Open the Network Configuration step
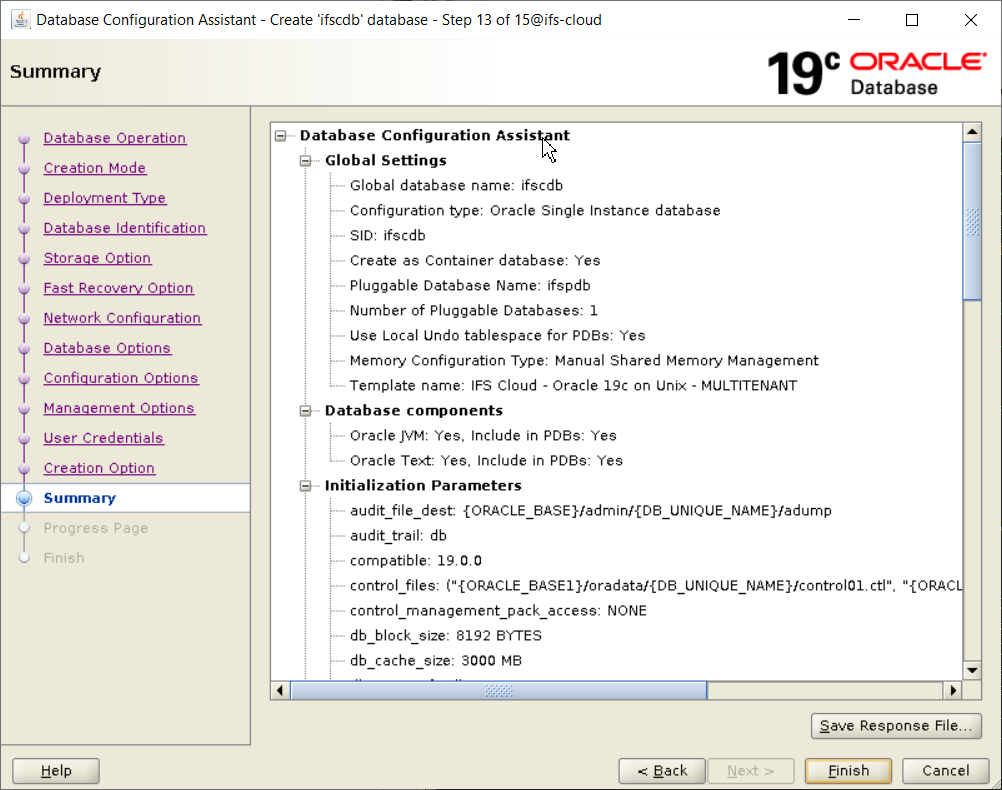 click(x=122, y=318)
